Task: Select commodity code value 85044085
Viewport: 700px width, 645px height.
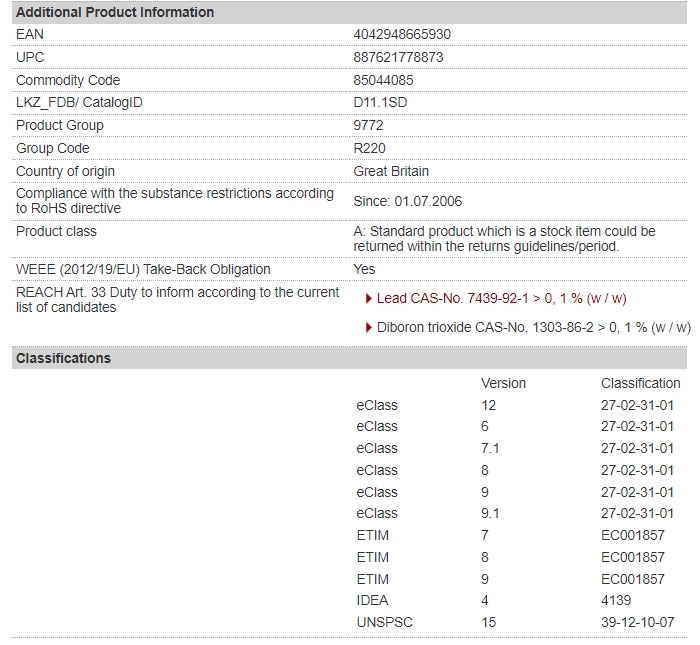Action: coord(383,80)
